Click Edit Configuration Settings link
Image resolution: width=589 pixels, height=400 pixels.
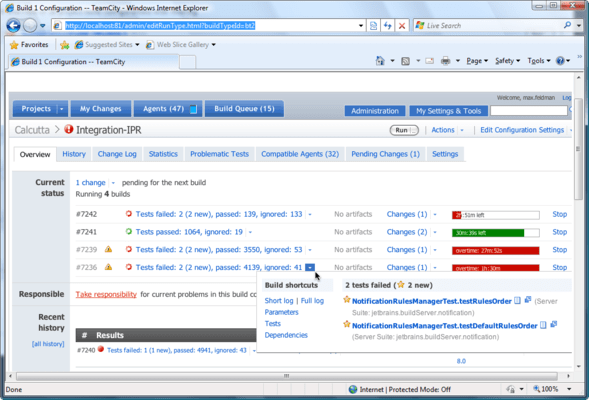click(522, 130)
